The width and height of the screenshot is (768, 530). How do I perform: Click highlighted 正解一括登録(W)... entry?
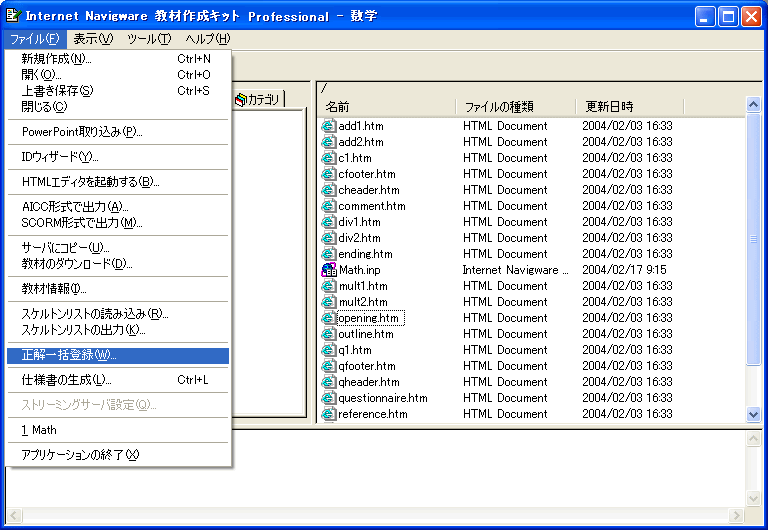(118, 356)
